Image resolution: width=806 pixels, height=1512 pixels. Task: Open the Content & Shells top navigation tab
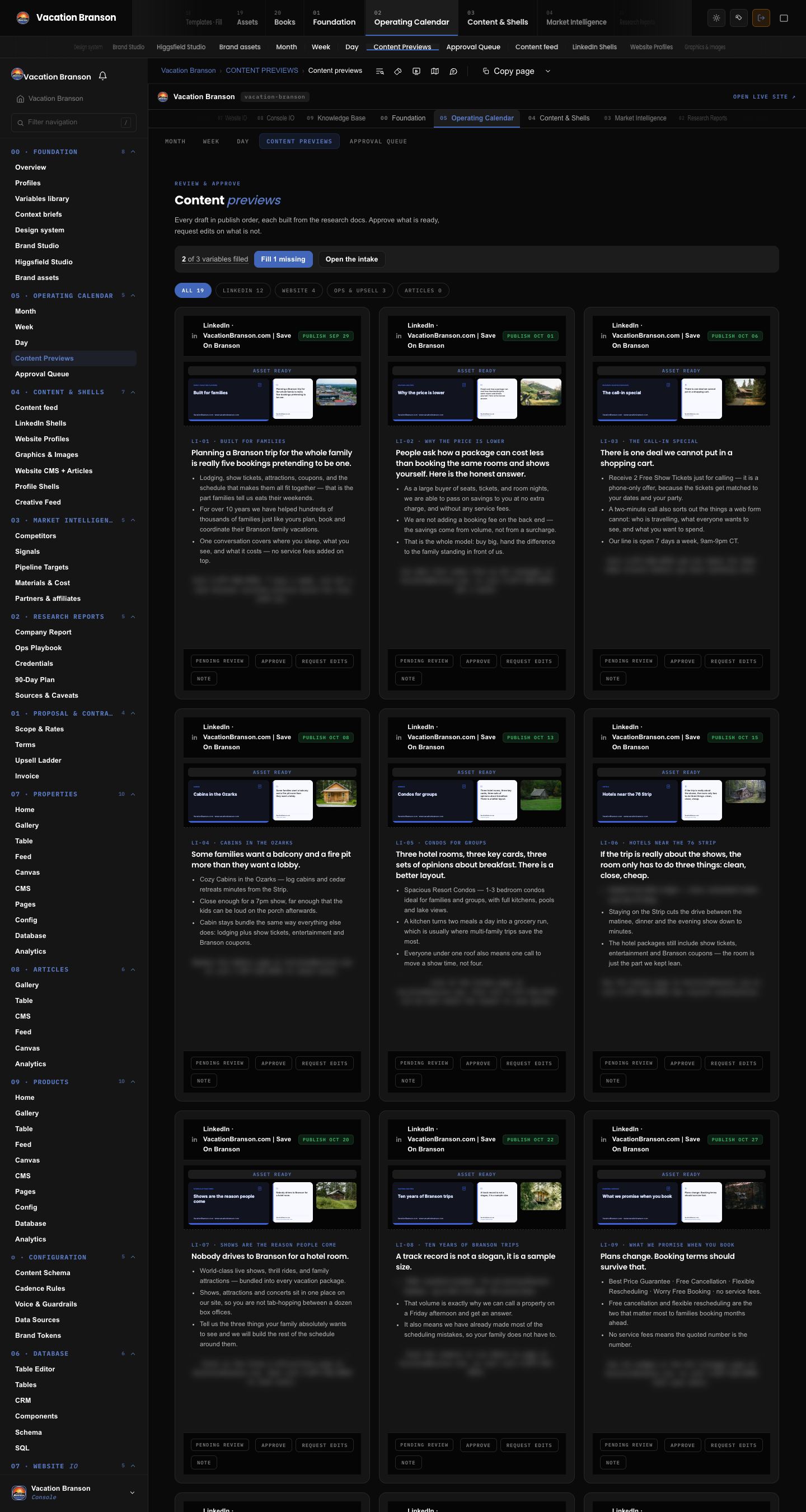pyautogui.click(x=498, y=18)
